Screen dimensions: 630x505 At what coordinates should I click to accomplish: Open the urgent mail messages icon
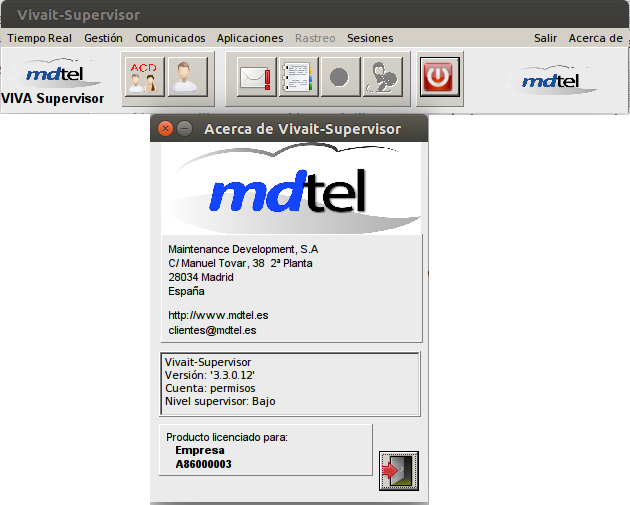click(256, 77)
